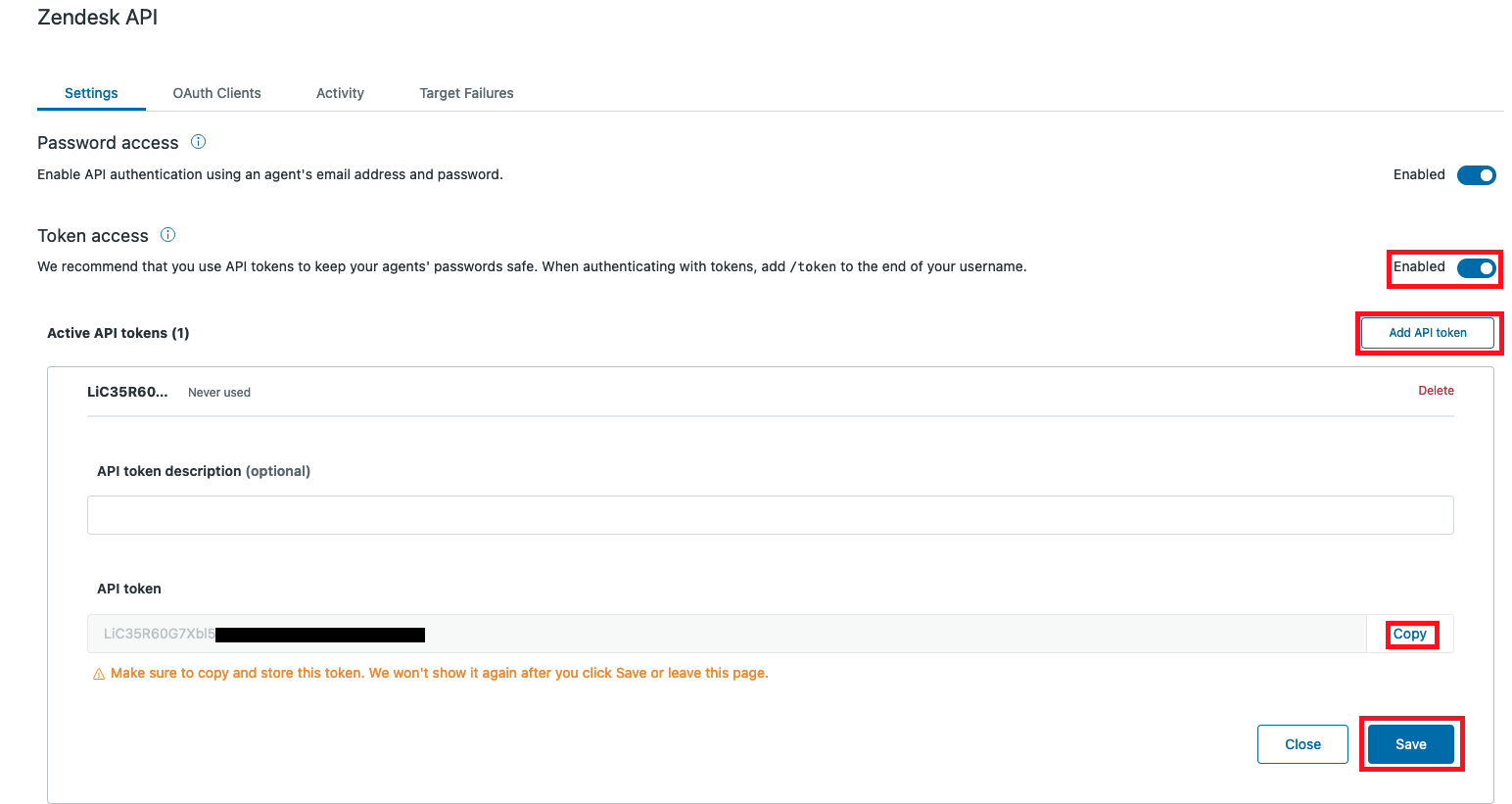
Task: Click the Token access info icon
Action: tap(167, 235)
